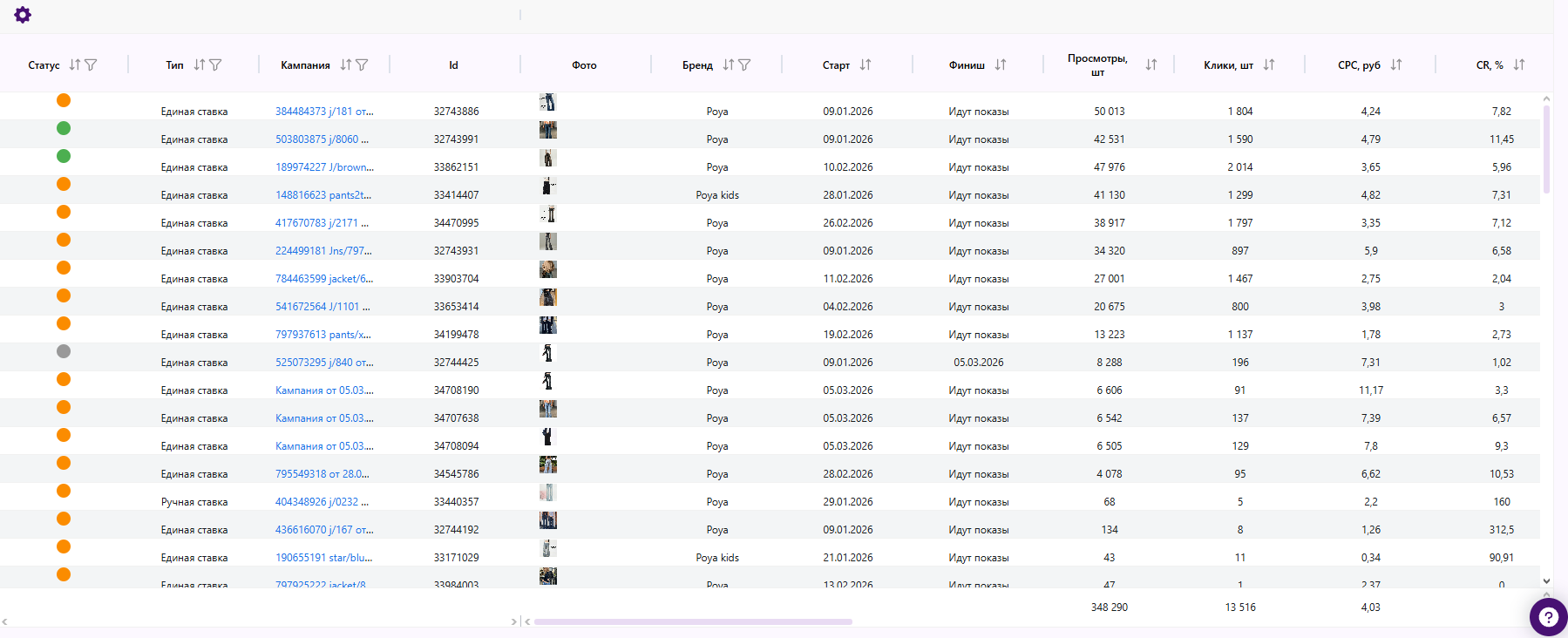Sort by Просмотры, шт column
Viewport: 1568px width, 638px height.
(x=1151, y=64)
